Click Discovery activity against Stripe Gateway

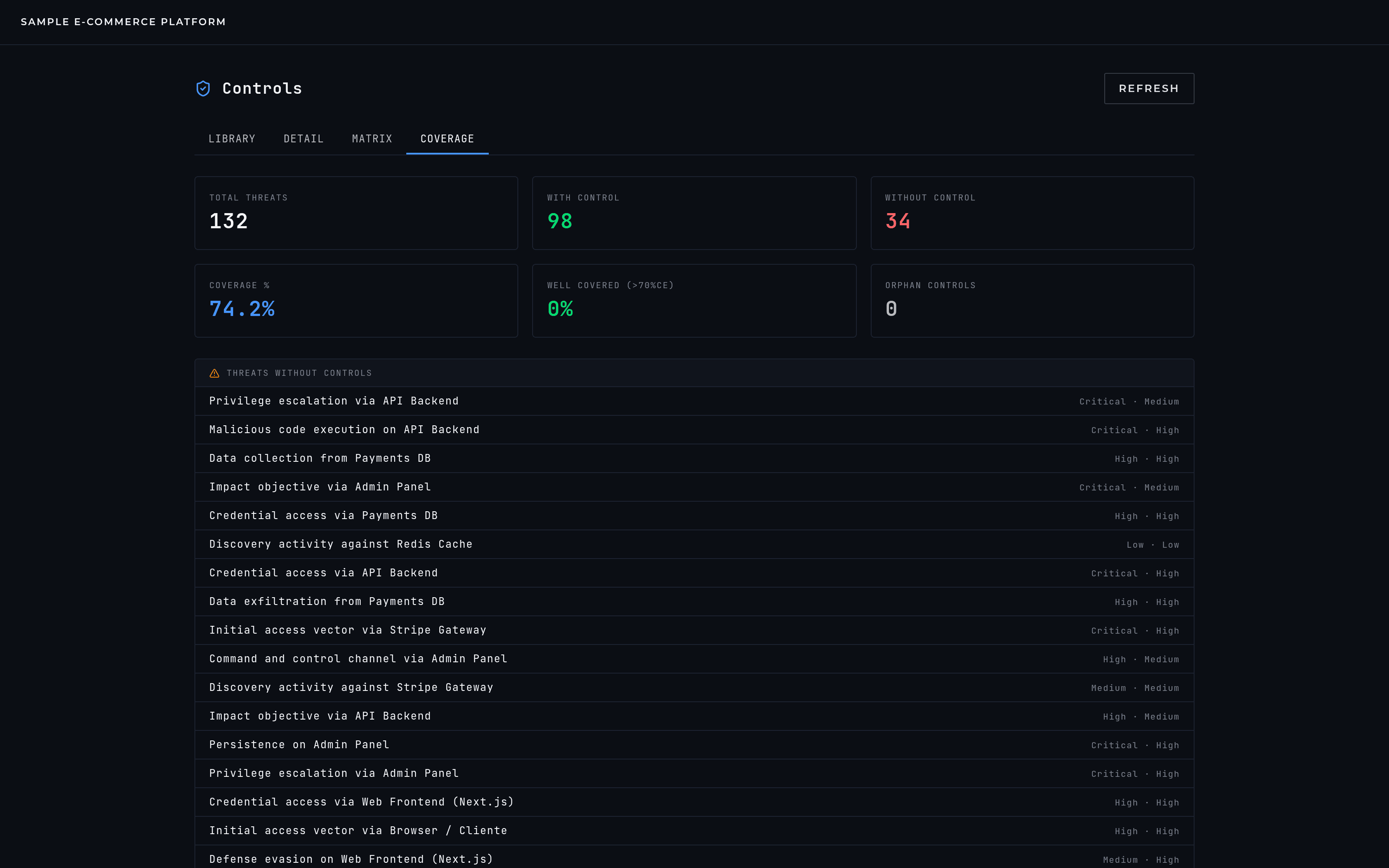coord(694,688)
